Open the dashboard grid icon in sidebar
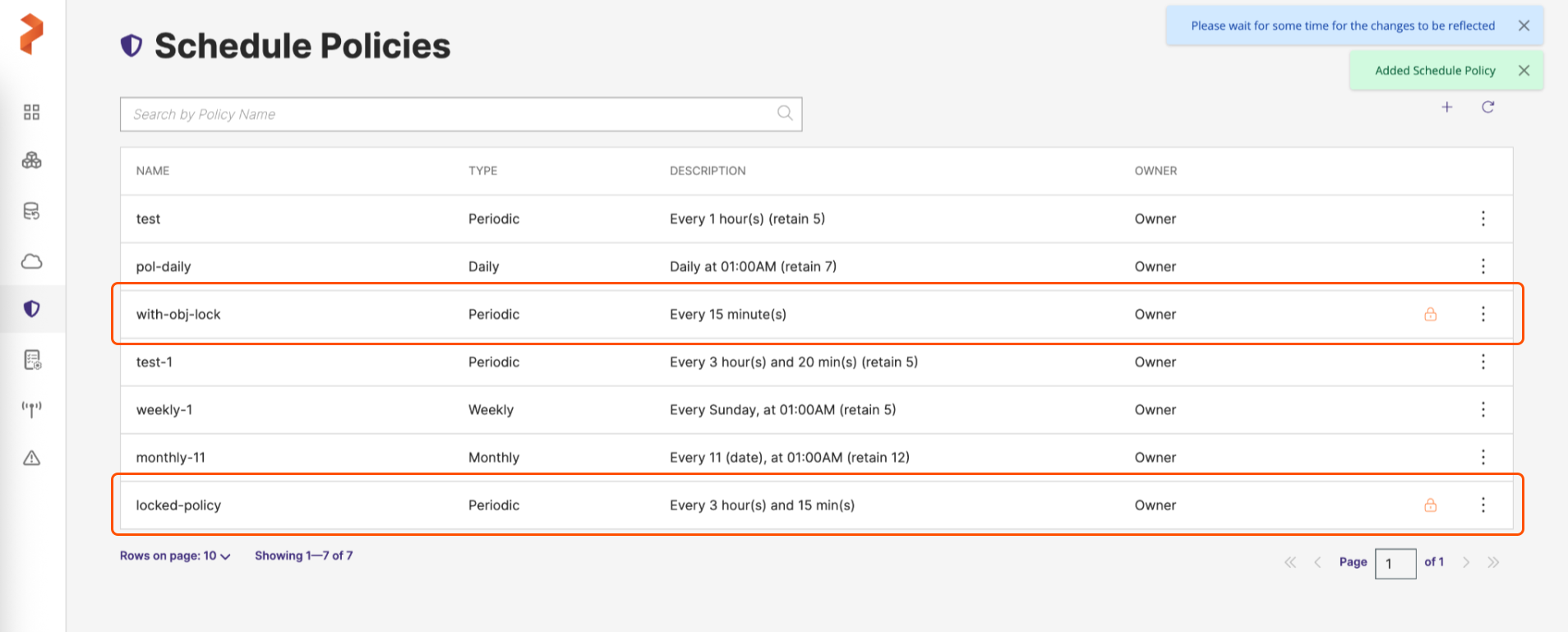Screen dimensions: 1568x632 31,113
